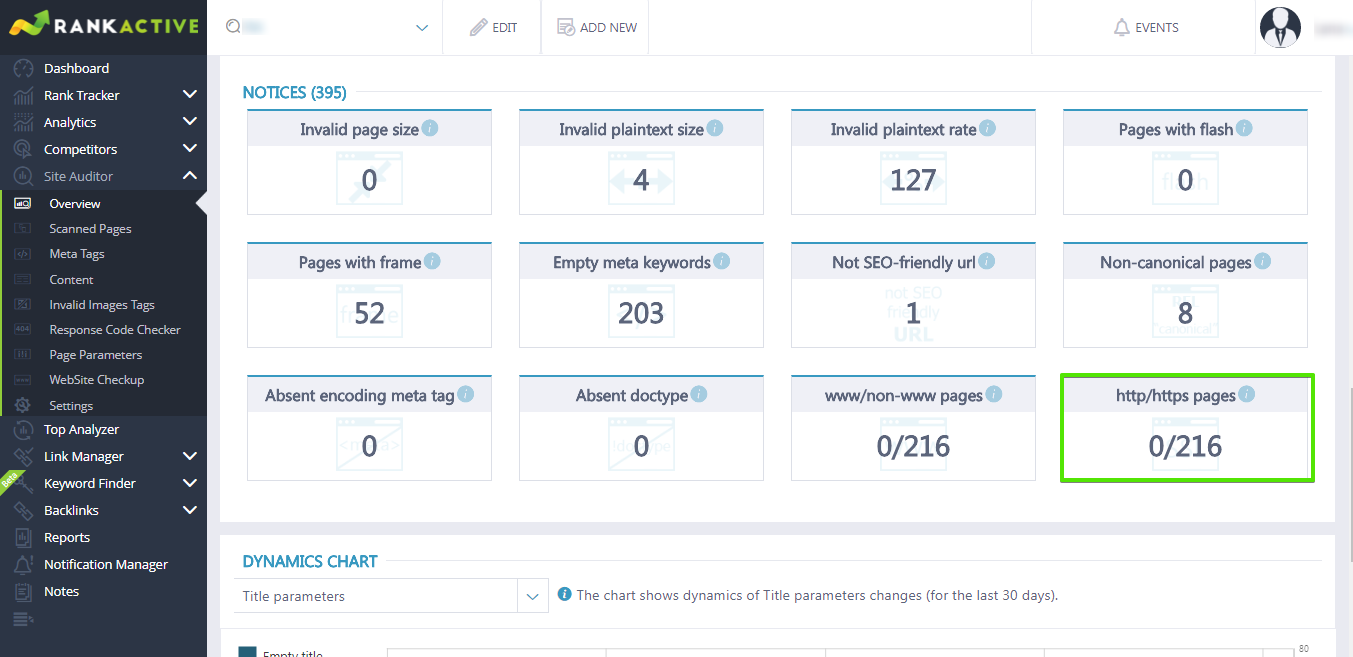Open the Empty meta keywords card showing 203
Viewport: 1353px width, 657px height.
click(641, 294)
